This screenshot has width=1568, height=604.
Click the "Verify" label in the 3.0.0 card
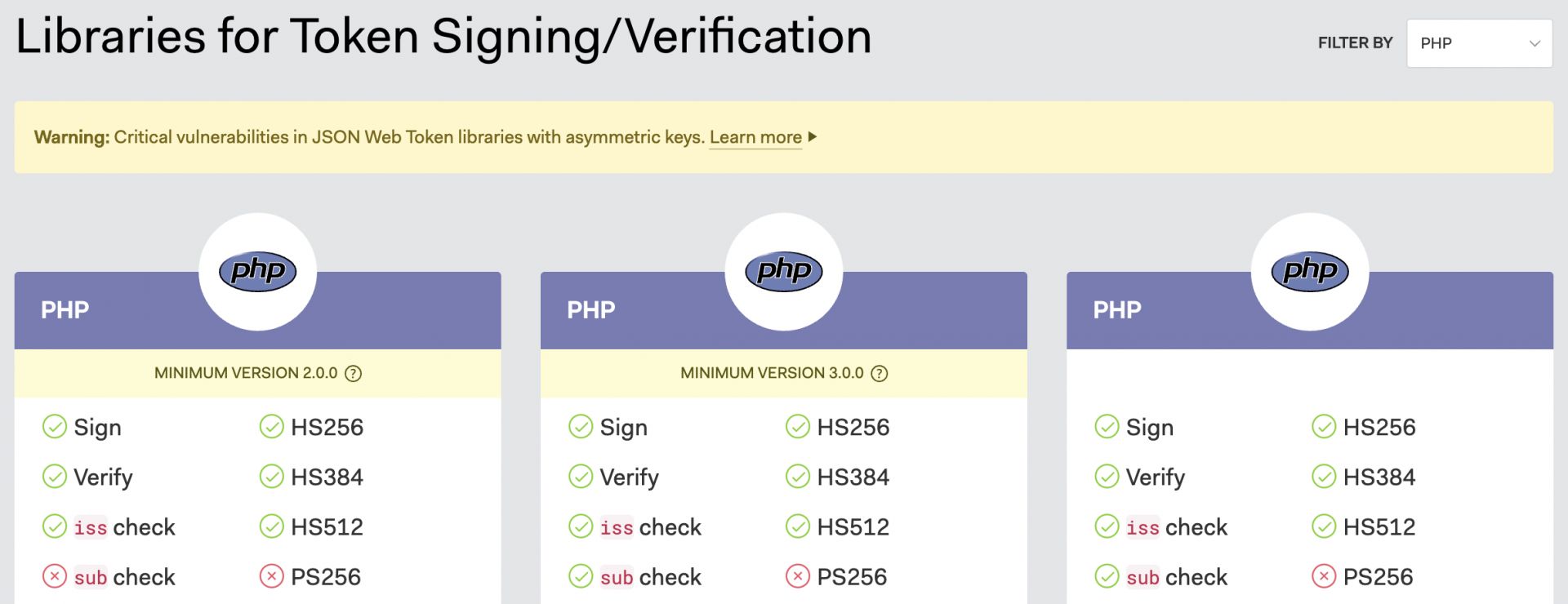click(x=629, y=477)
